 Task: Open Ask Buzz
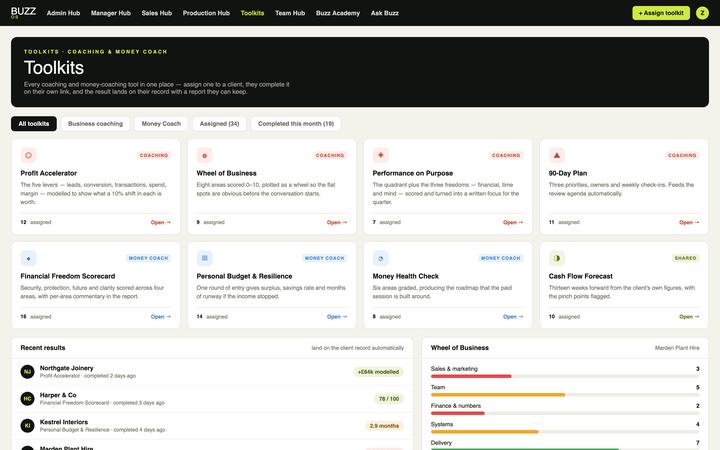click(384, 13)
